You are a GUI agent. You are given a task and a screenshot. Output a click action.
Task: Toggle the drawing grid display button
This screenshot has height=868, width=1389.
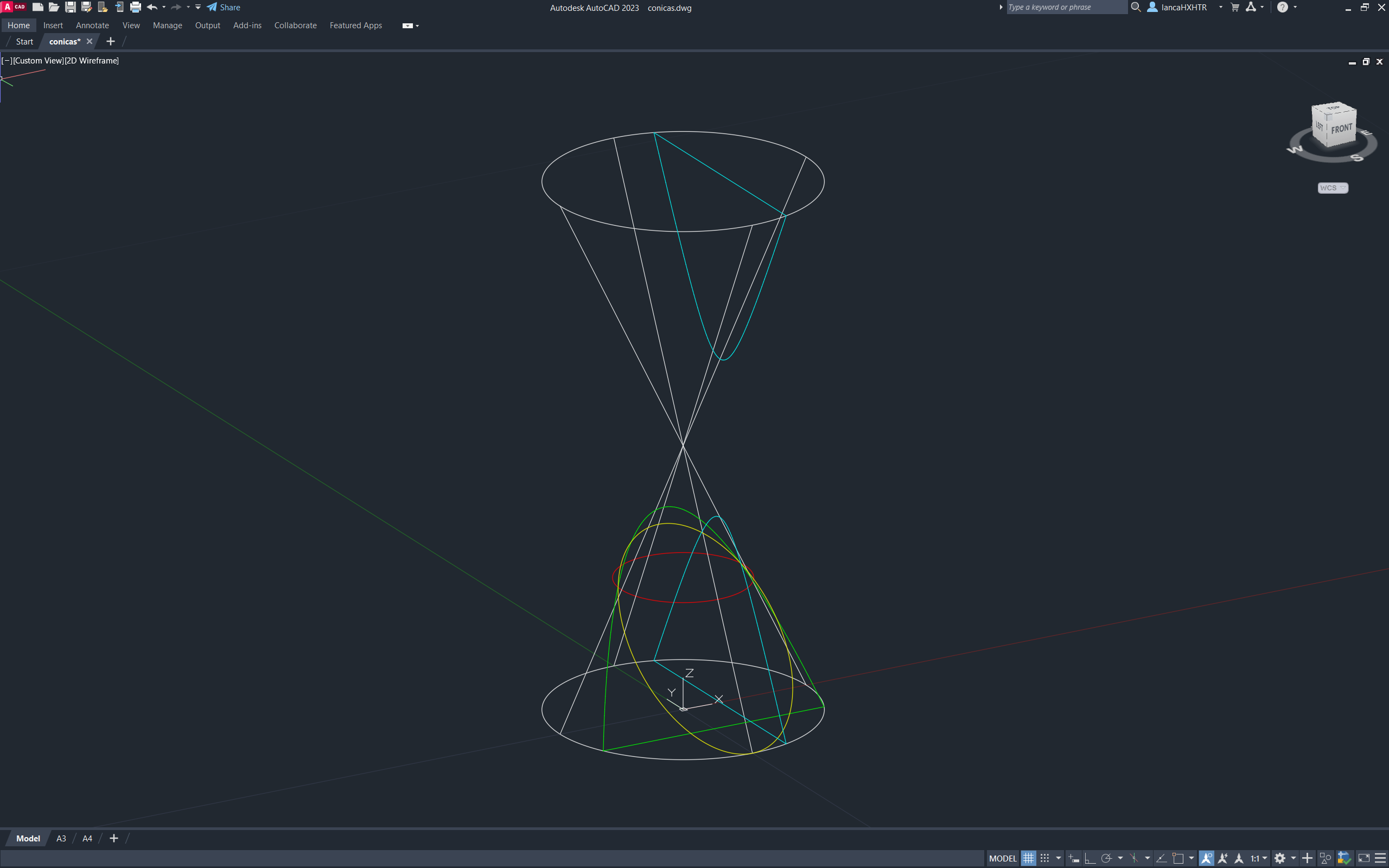pyautogui.click(x=1028, y=858)
